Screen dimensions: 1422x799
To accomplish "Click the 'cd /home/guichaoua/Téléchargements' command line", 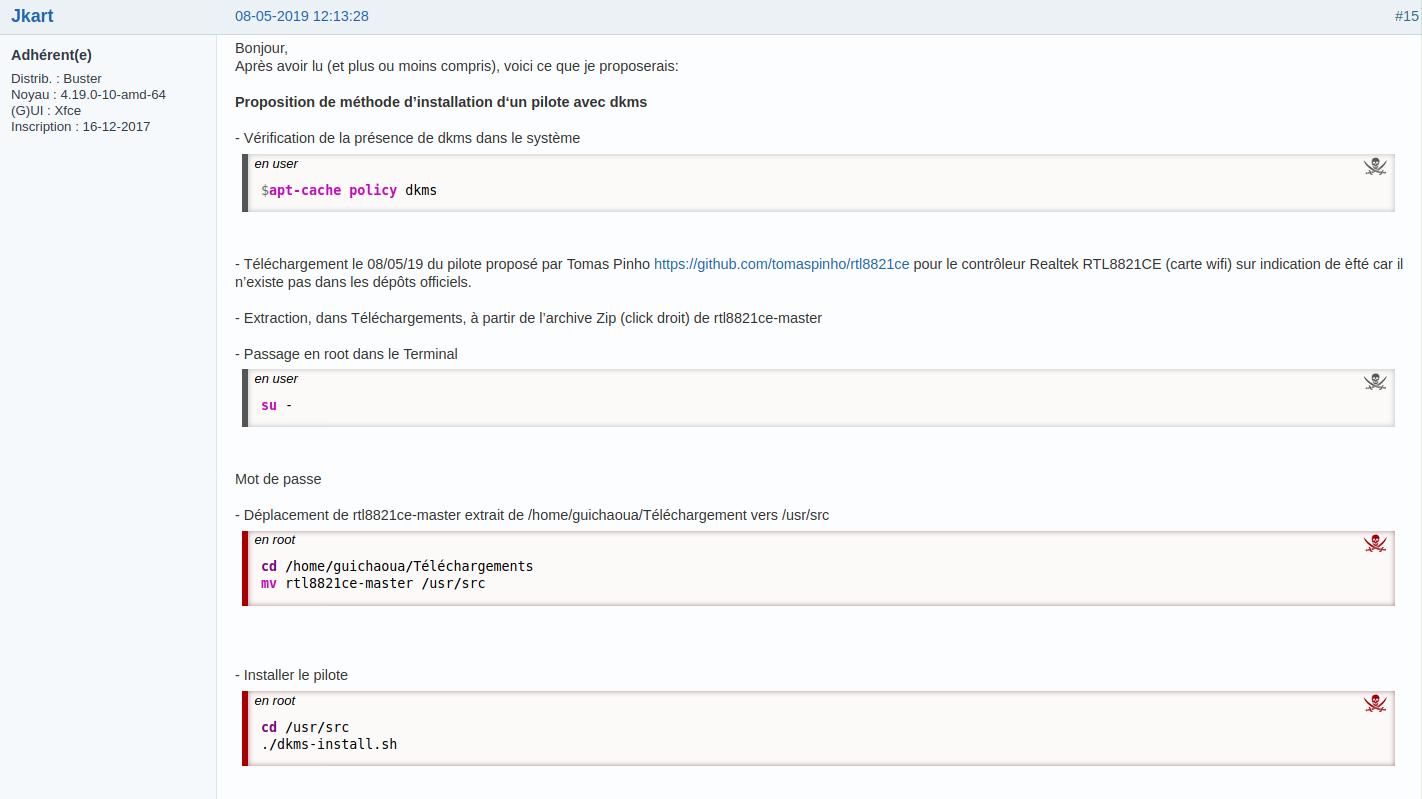I will tap(397, 566).
